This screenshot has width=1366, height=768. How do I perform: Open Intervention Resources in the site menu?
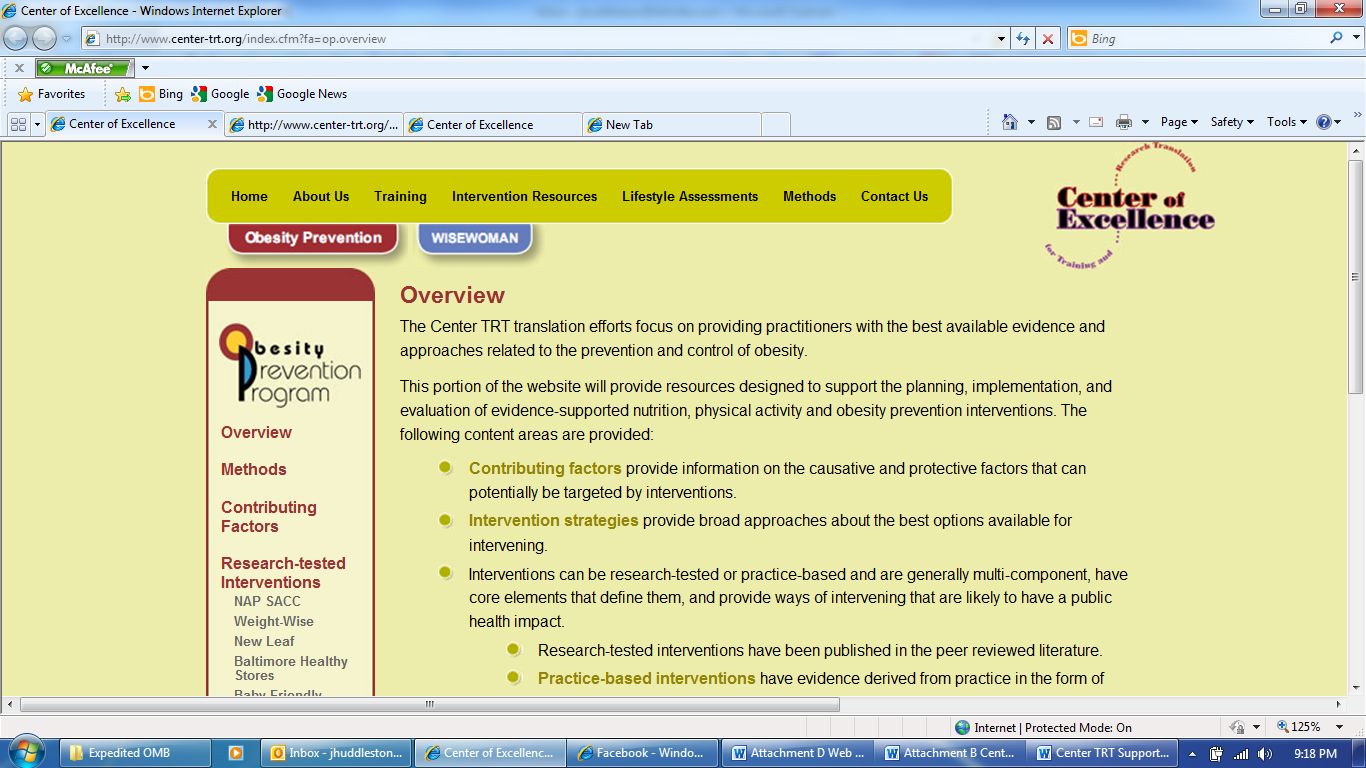[x=524, y=196]
